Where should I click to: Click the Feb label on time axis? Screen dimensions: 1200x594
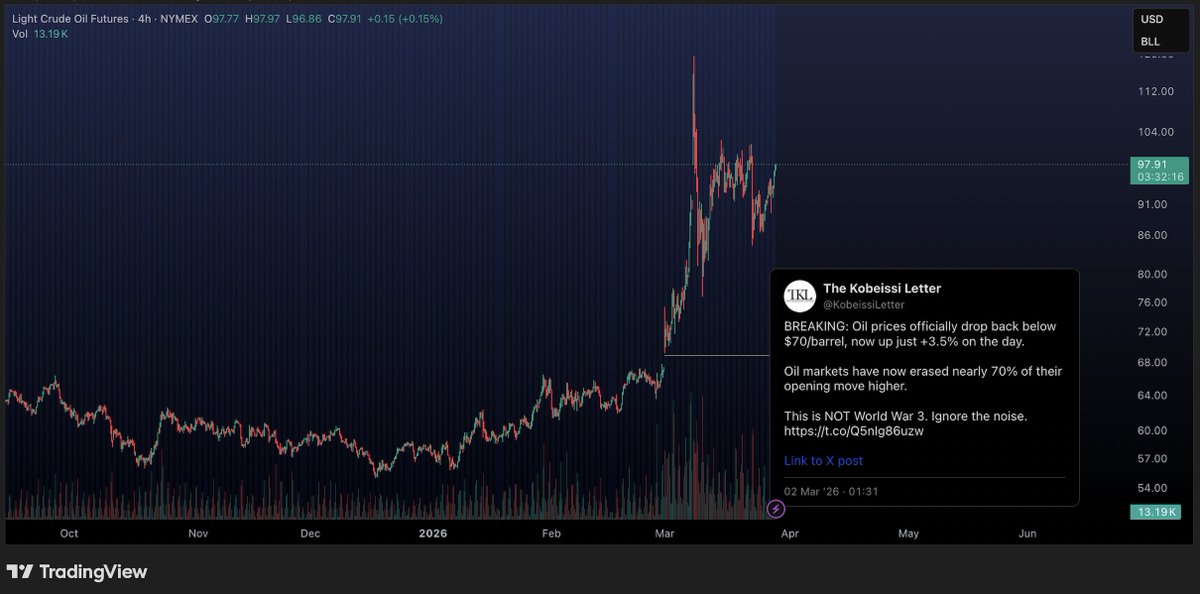pos(551,534)
